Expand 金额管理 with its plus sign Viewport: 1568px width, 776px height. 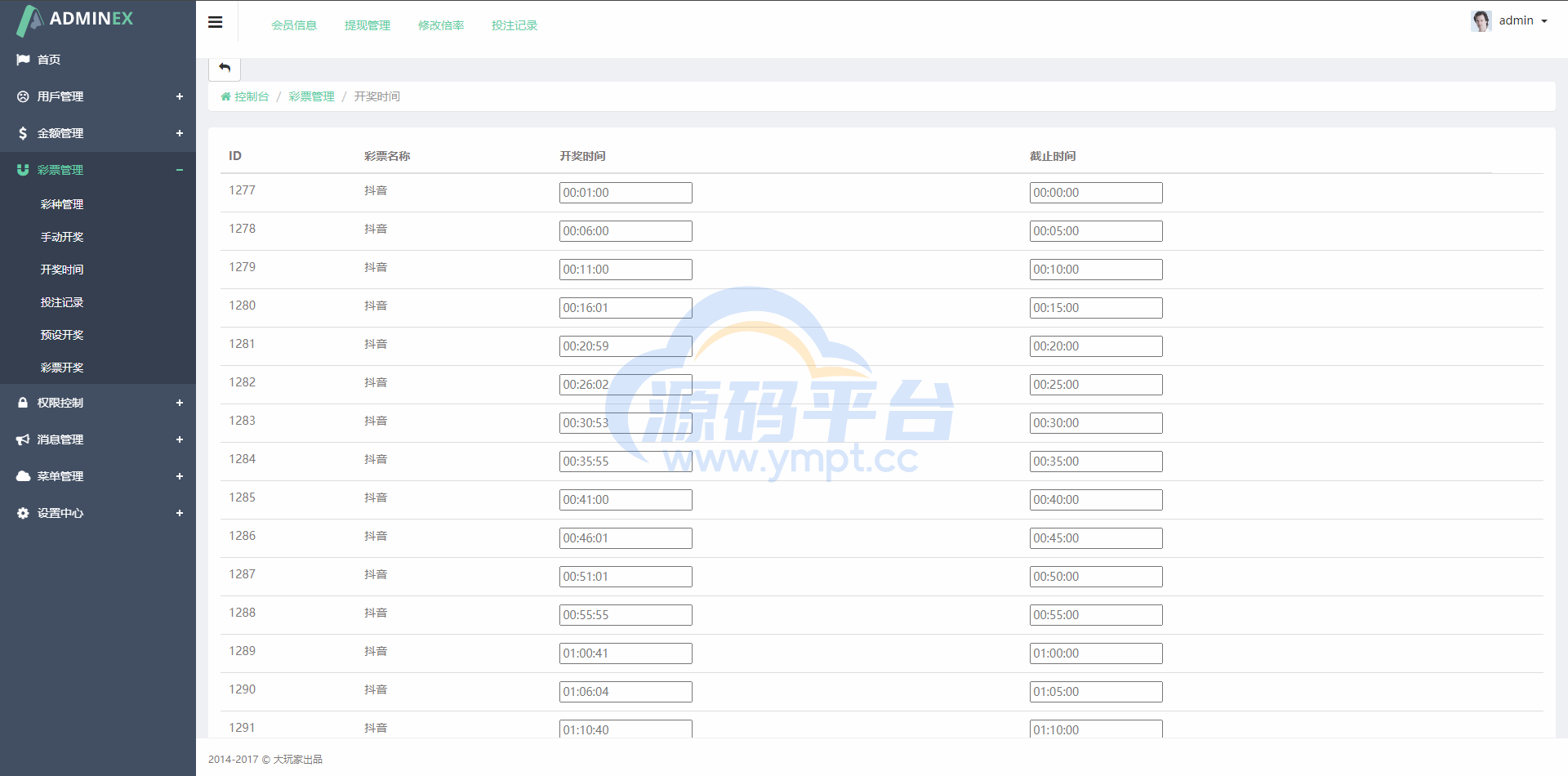(180, 133)
